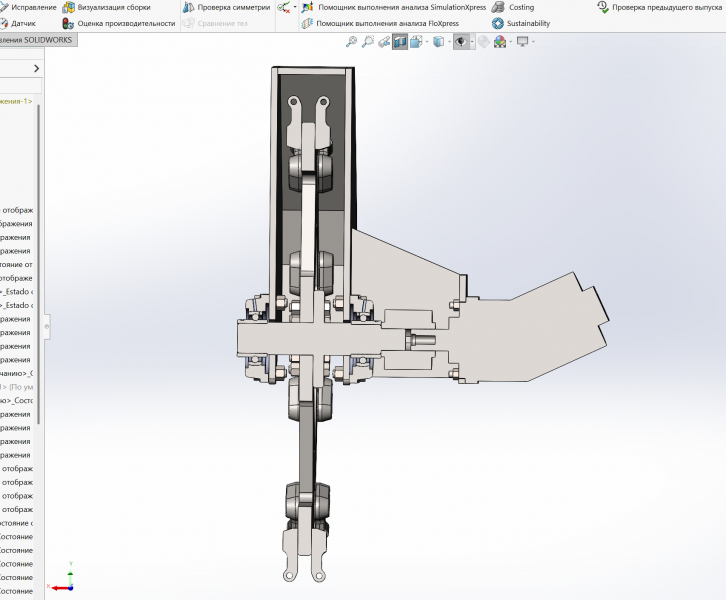Image resolution: width=726 pixels, height=600 pixels.
Task: Open dropdown arrow next to check icon
Action: pos(295,7)
